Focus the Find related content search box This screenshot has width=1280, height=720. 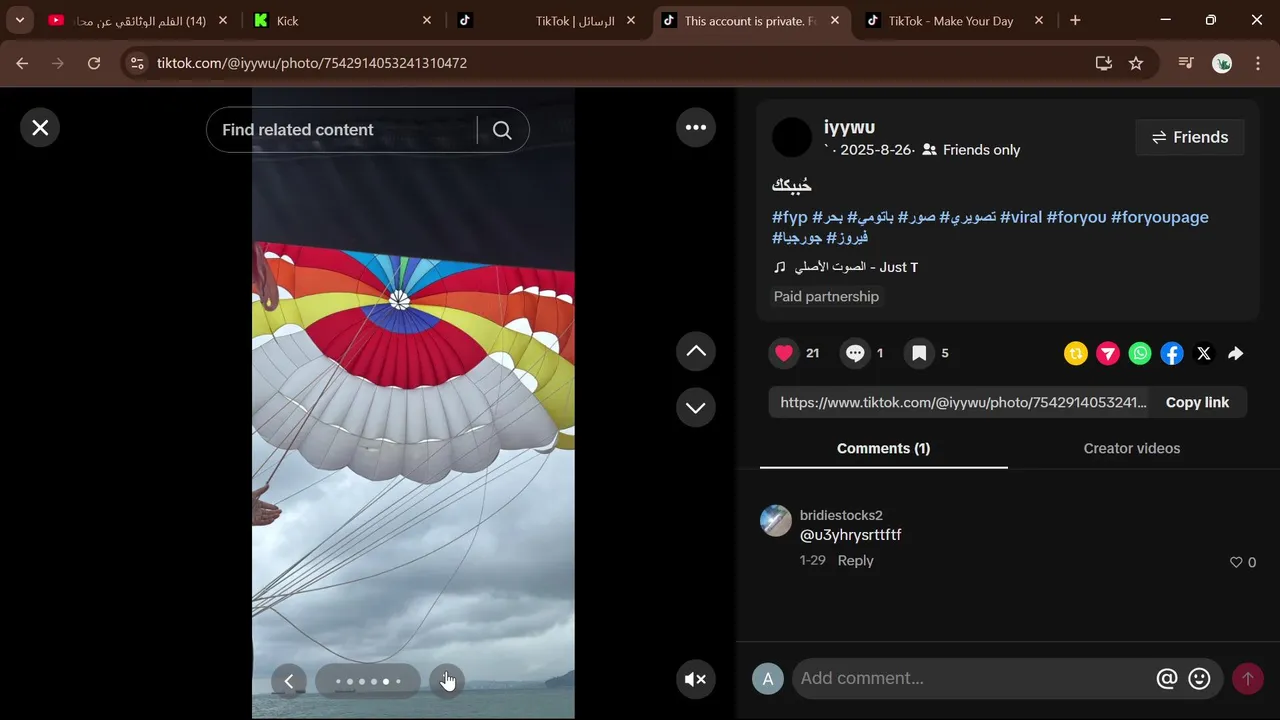[340, 130]
